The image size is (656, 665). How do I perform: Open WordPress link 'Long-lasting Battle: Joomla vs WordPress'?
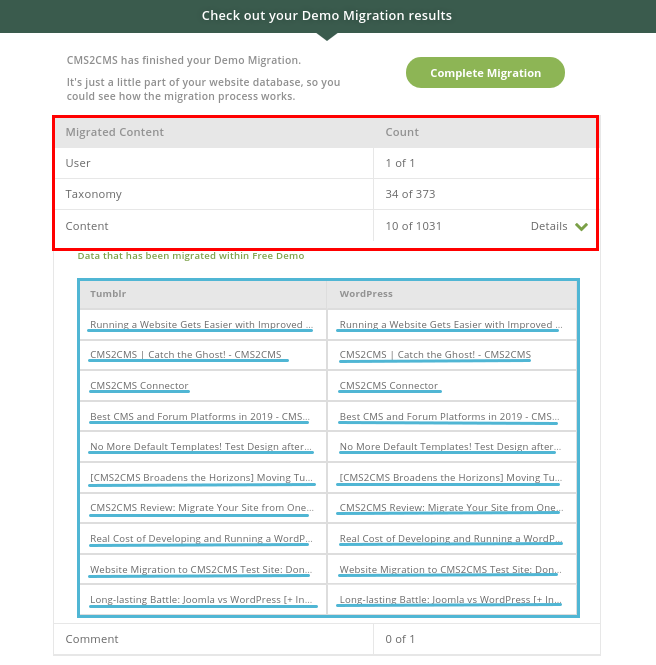(x=451, y=600)
